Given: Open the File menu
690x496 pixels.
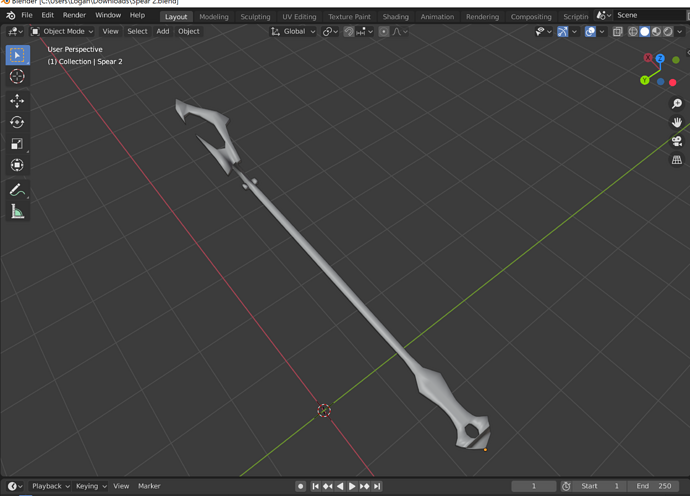Looking at the screenshot, I should [x=27, y=15].
